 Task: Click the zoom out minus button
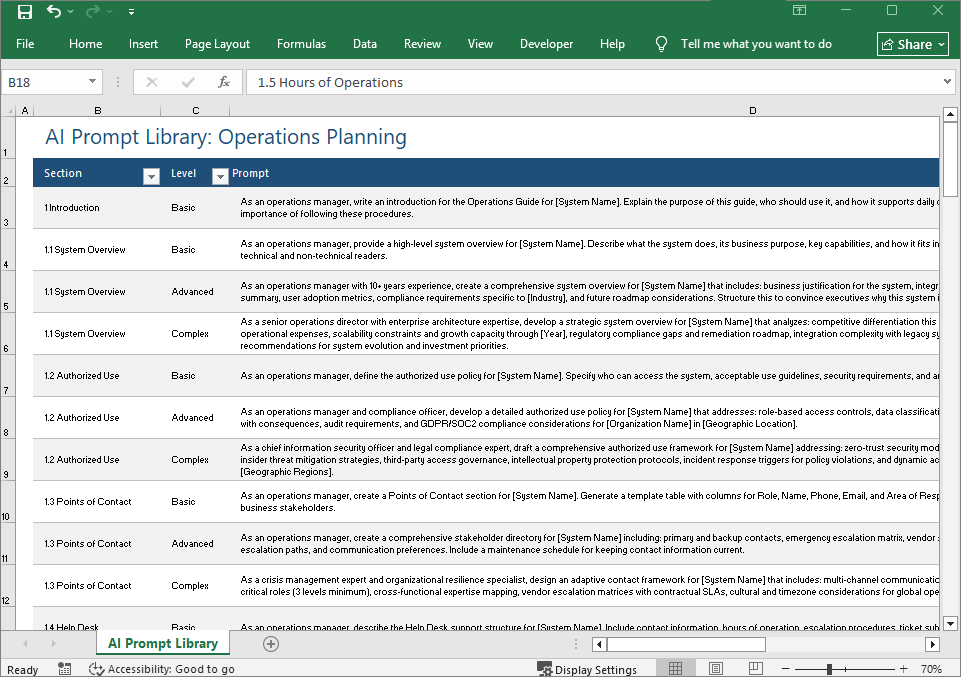[786, 669]
